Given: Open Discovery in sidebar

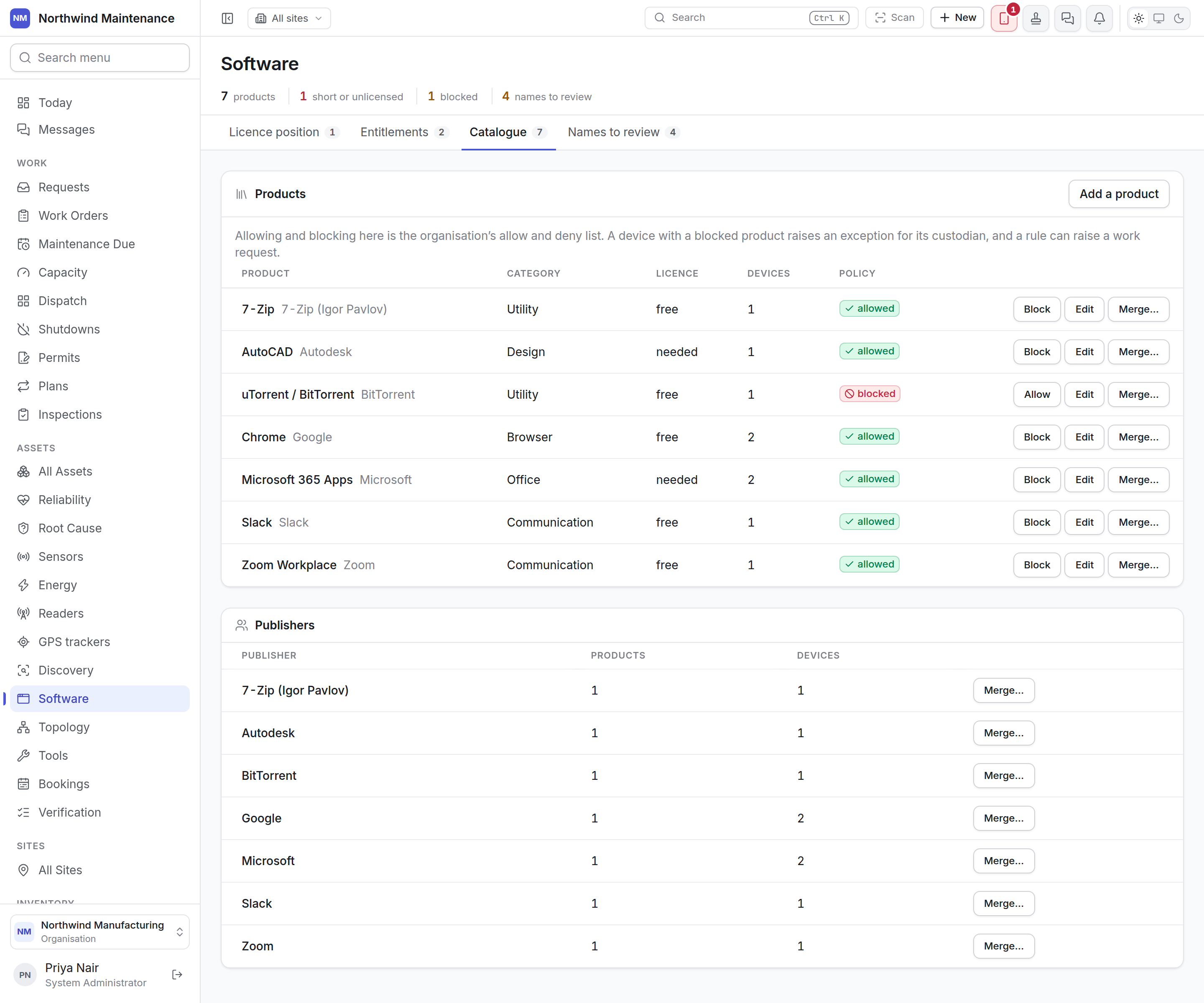Looking at the screenshot, I should tap(100, 670).
